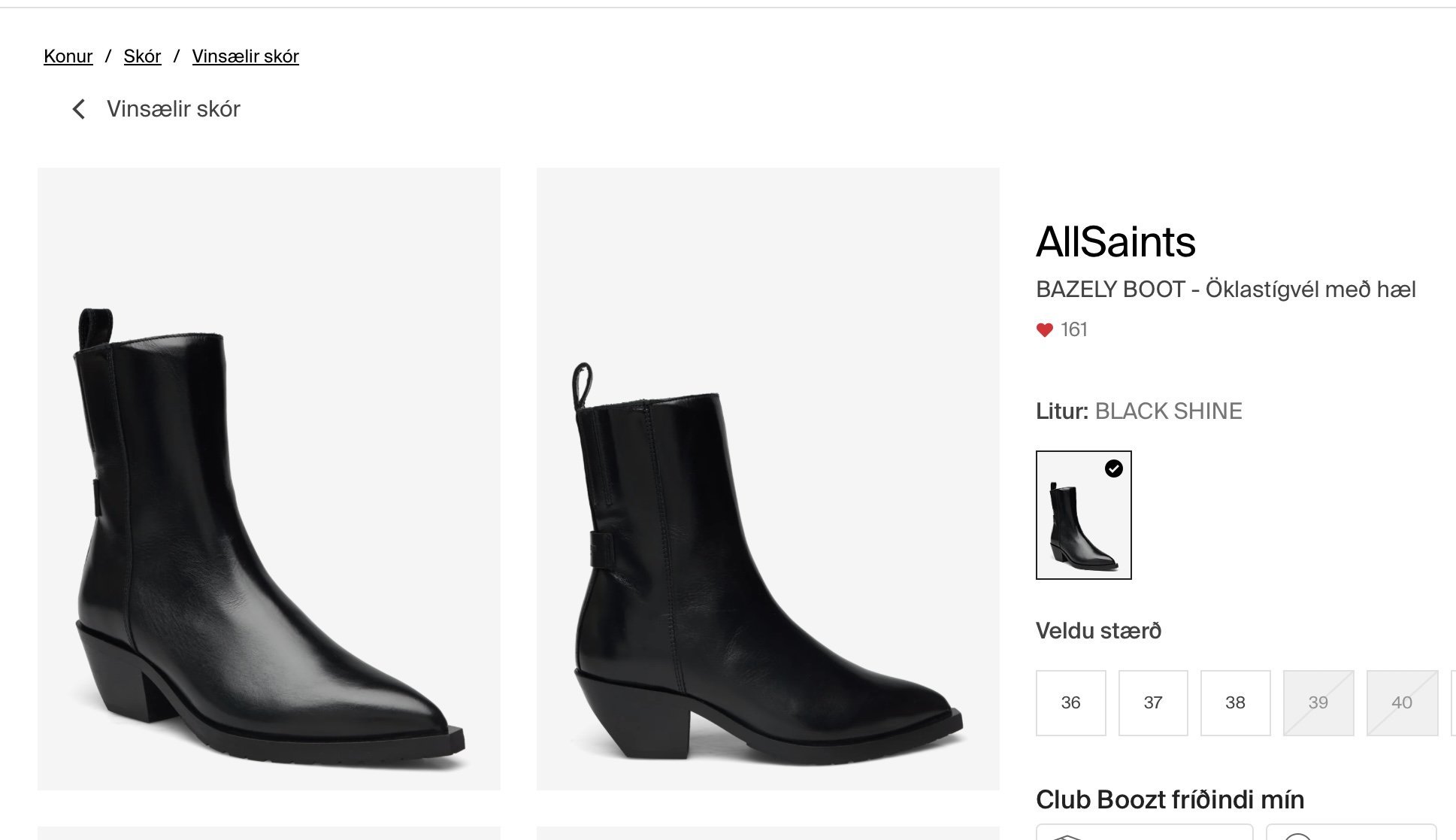Screen dimensions: 1456x840
Task: Open the right Club Boozt benefit card
Action: [x=1351, y=832]
